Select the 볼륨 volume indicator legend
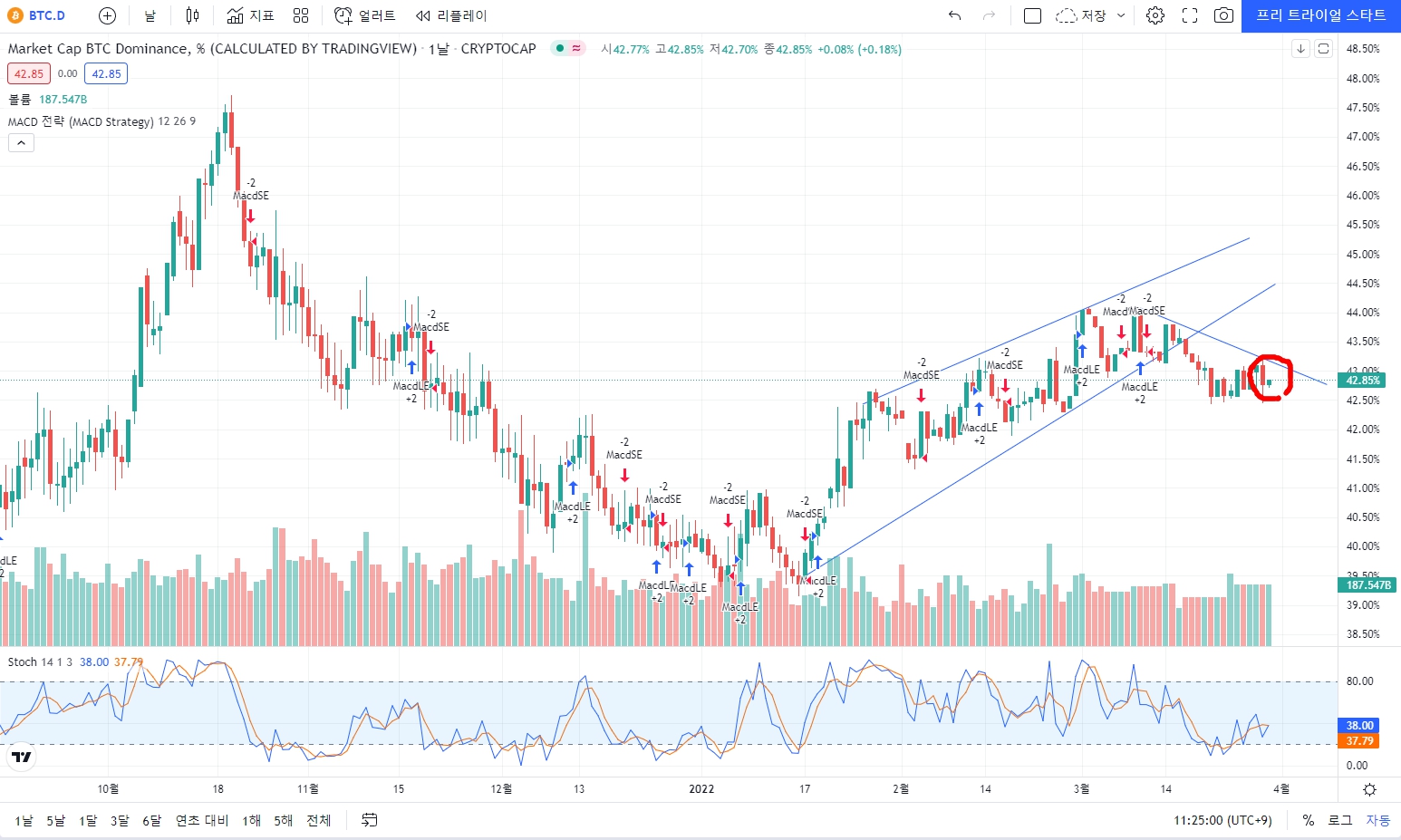 20,100
